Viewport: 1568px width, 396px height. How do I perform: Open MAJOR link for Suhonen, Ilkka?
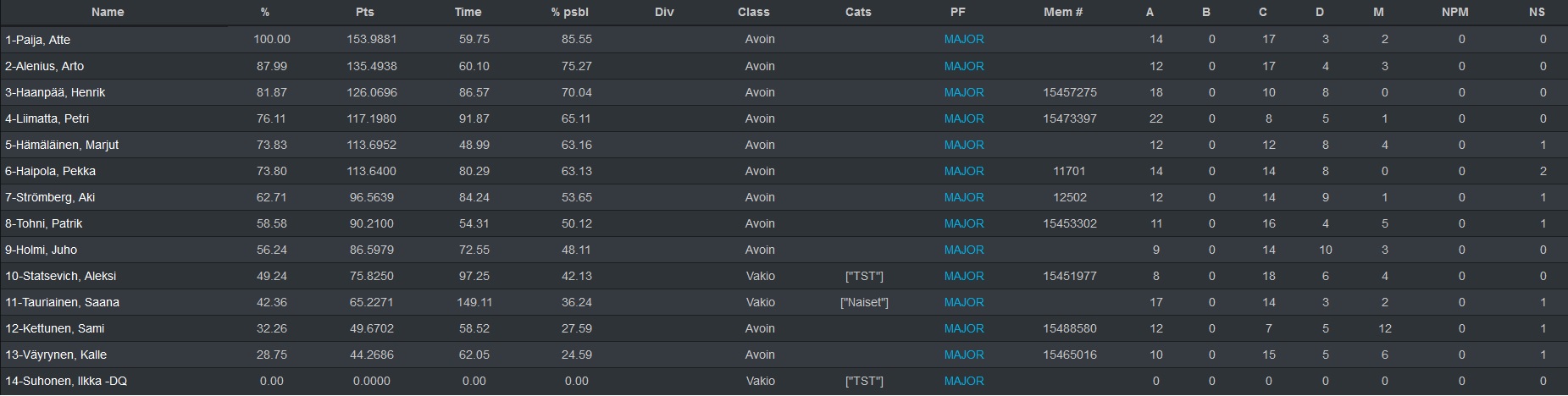964,381
